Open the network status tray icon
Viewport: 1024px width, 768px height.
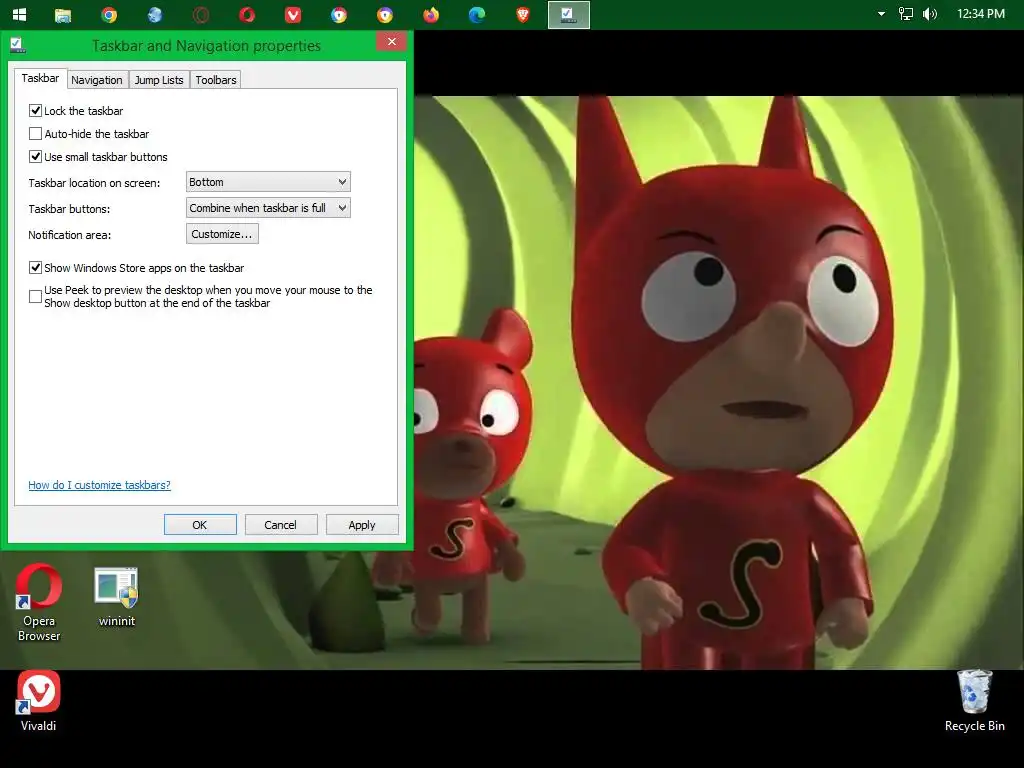pyautogui.click(x=906, y=14)
